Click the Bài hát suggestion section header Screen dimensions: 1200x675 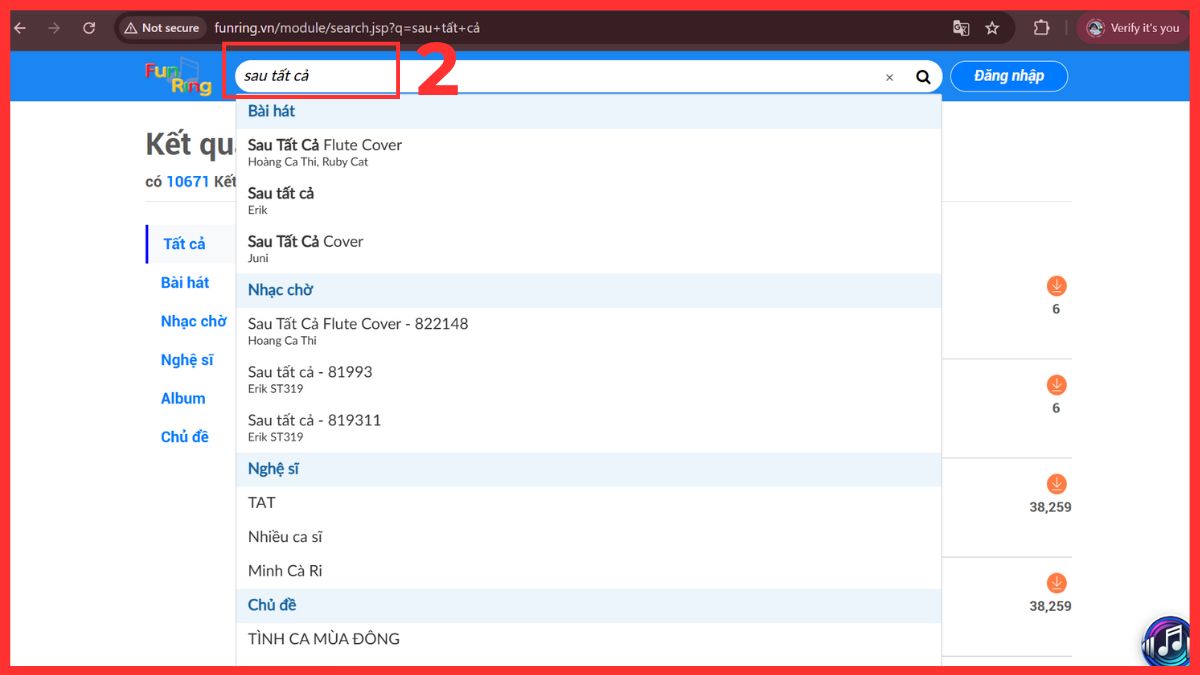coord(588,111)
